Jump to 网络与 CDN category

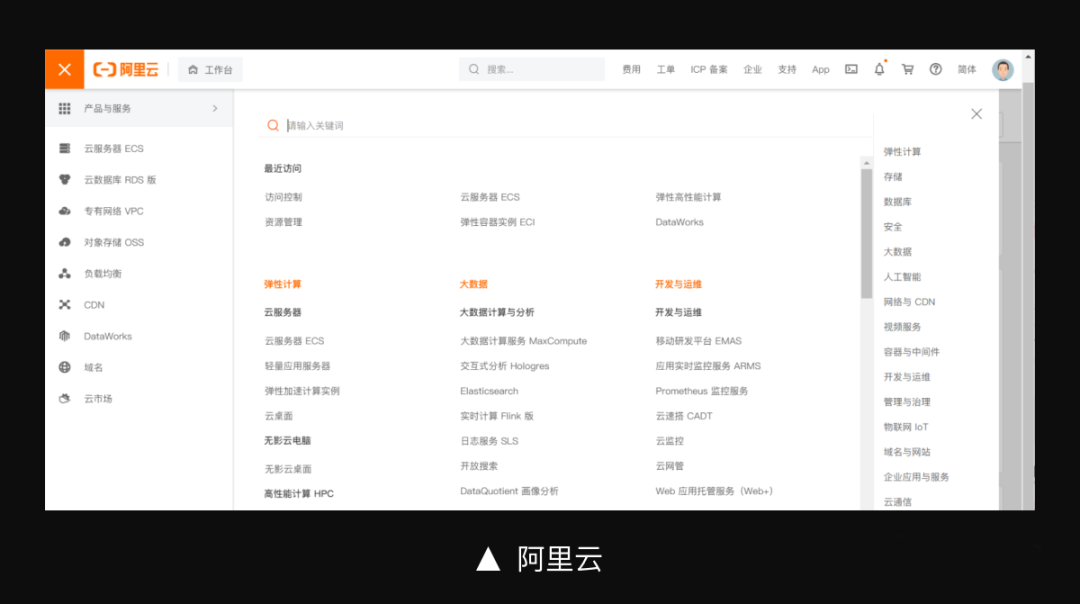[x=909, y=302]
